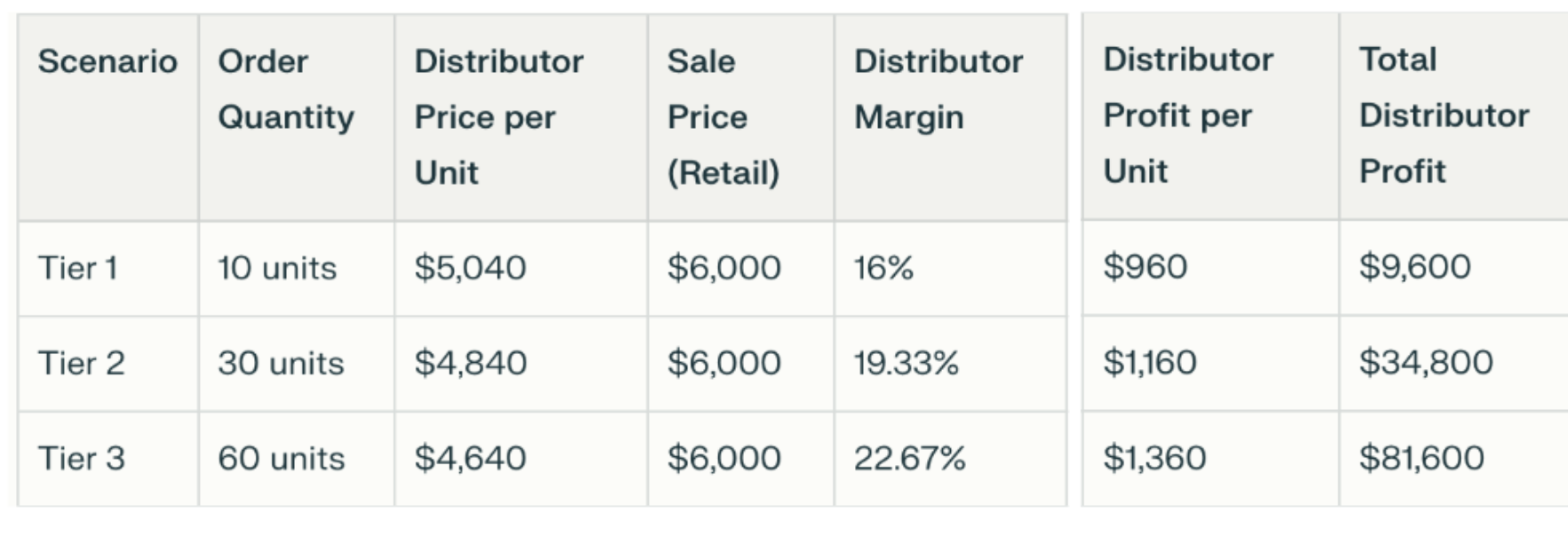Click the 22.67% margin cell

click(x=909, y=459)
